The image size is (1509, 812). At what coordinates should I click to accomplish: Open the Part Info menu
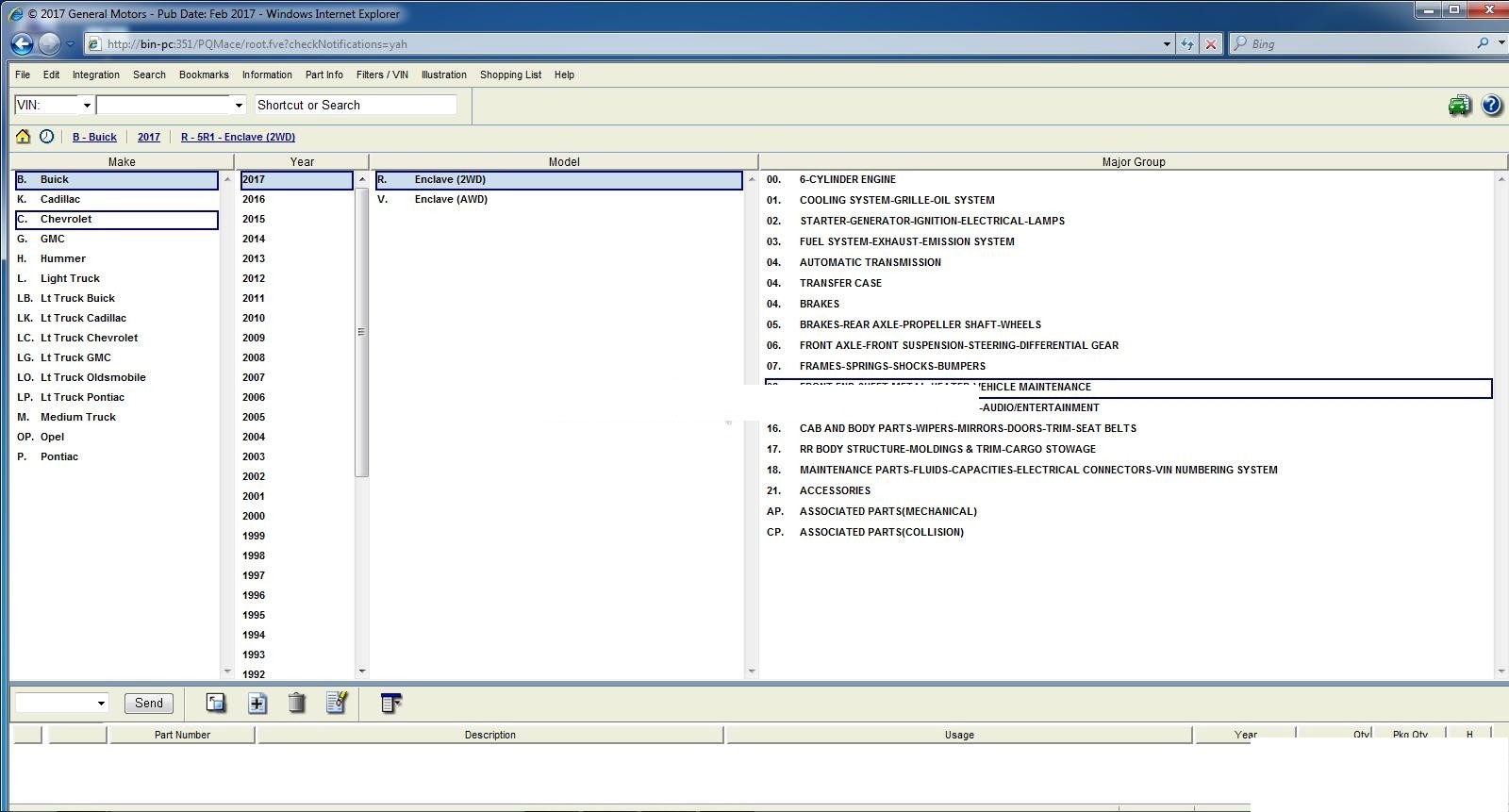(324, 75)
